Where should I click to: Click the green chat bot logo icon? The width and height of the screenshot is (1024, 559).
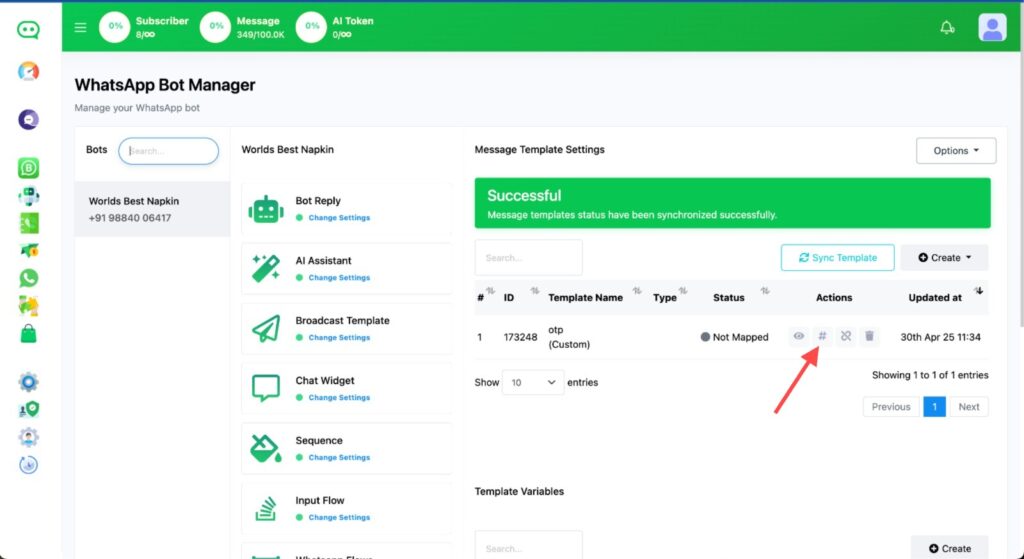coord(28,30)
